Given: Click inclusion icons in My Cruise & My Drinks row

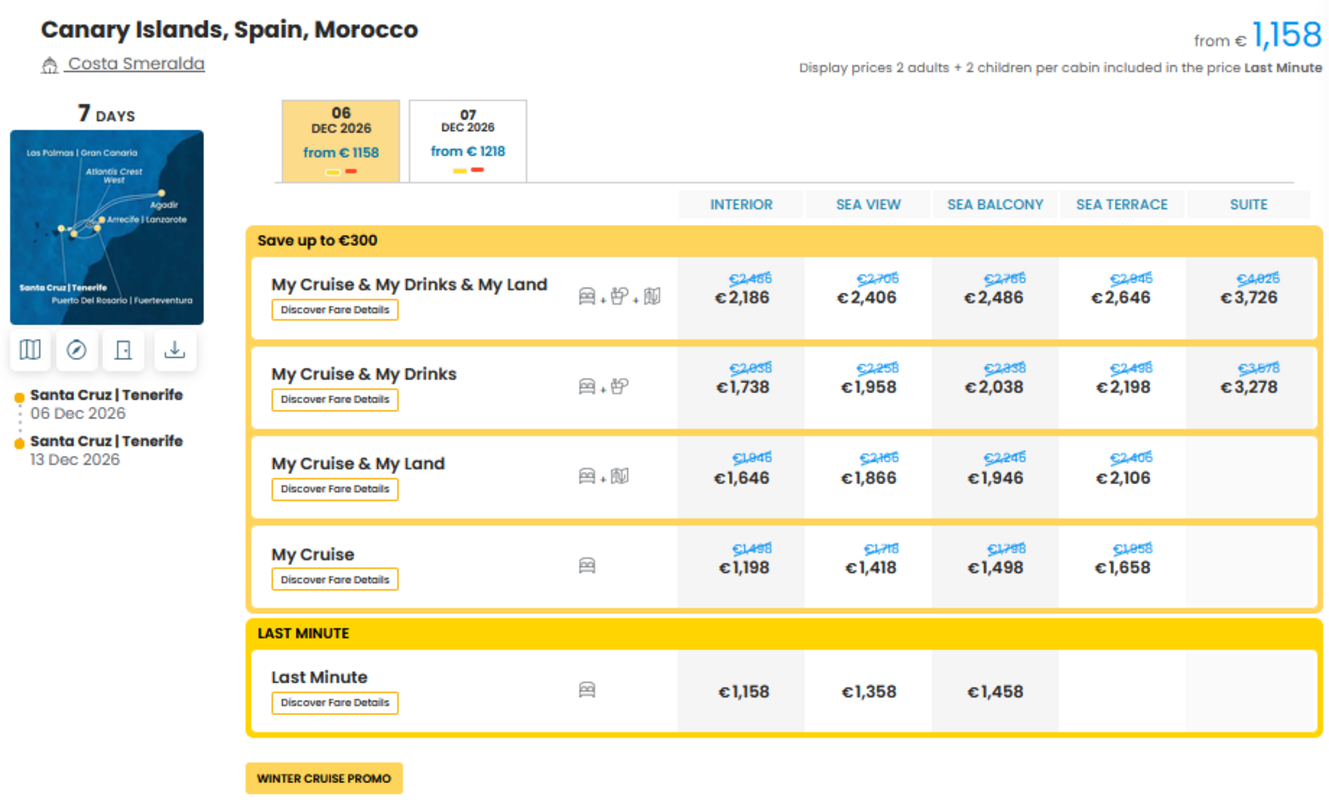Looking at the screenshot, I should [x=604, y=386].
